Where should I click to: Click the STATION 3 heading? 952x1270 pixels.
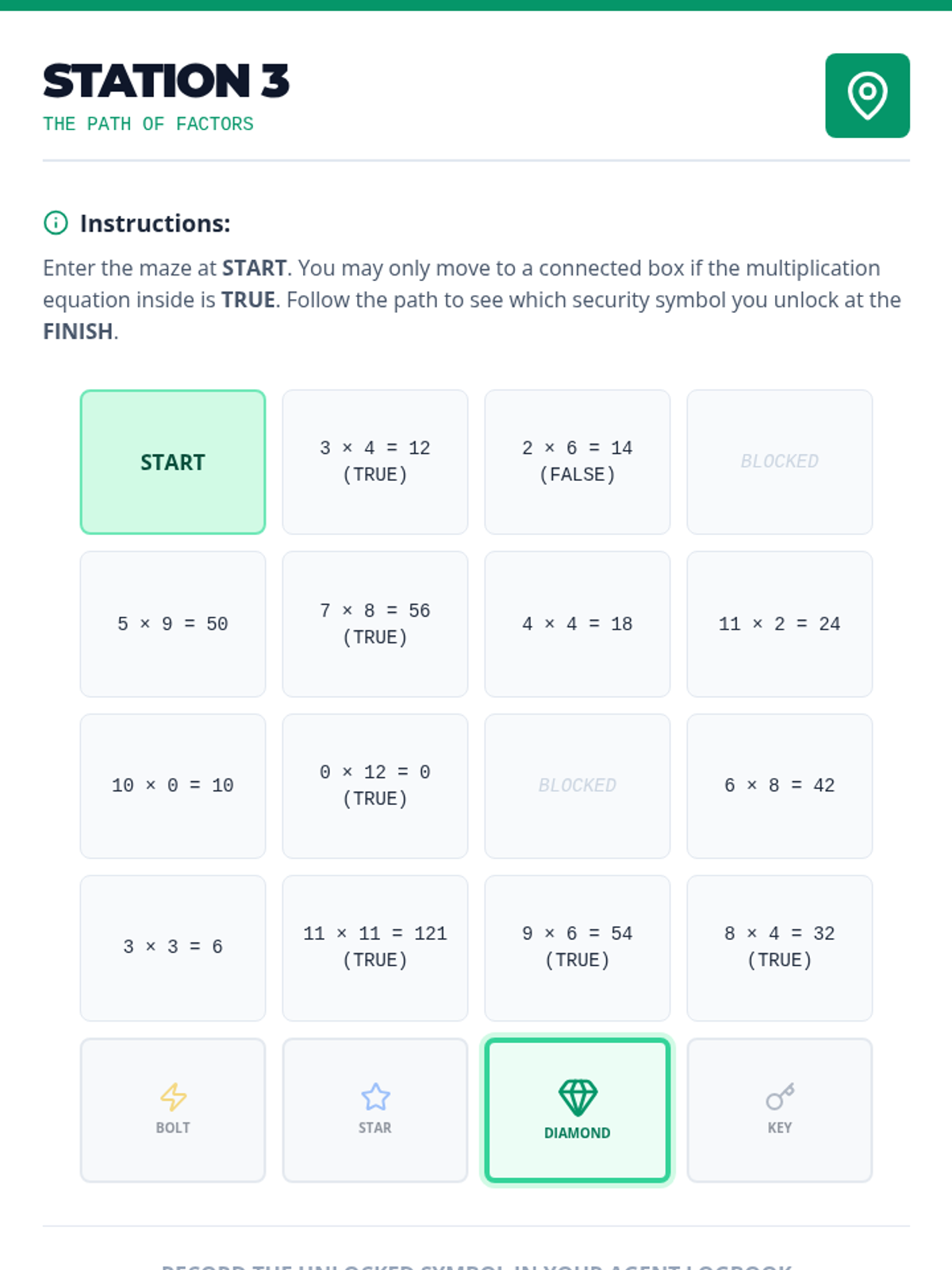point(167,81)
